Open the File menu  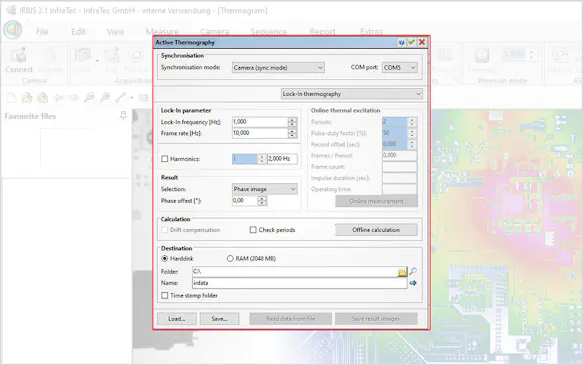(x=42, y=32)
